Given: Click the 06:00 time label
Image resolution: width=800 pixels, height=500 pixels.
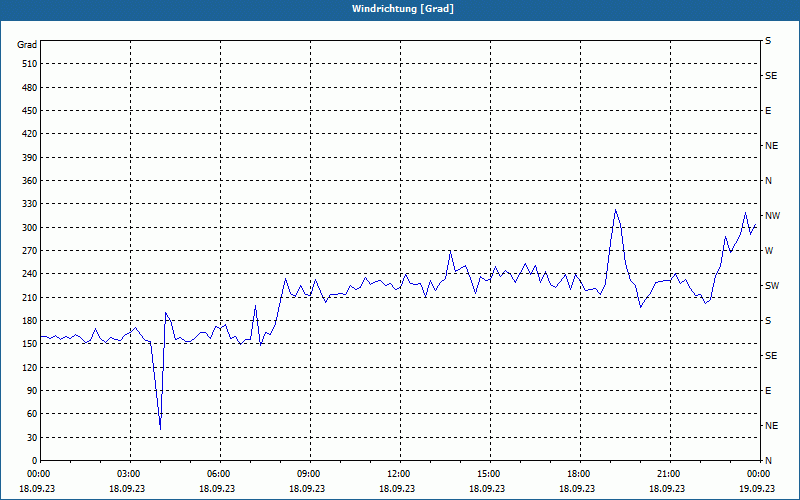Looking at the screenshot, I should (x=220, y=474).
